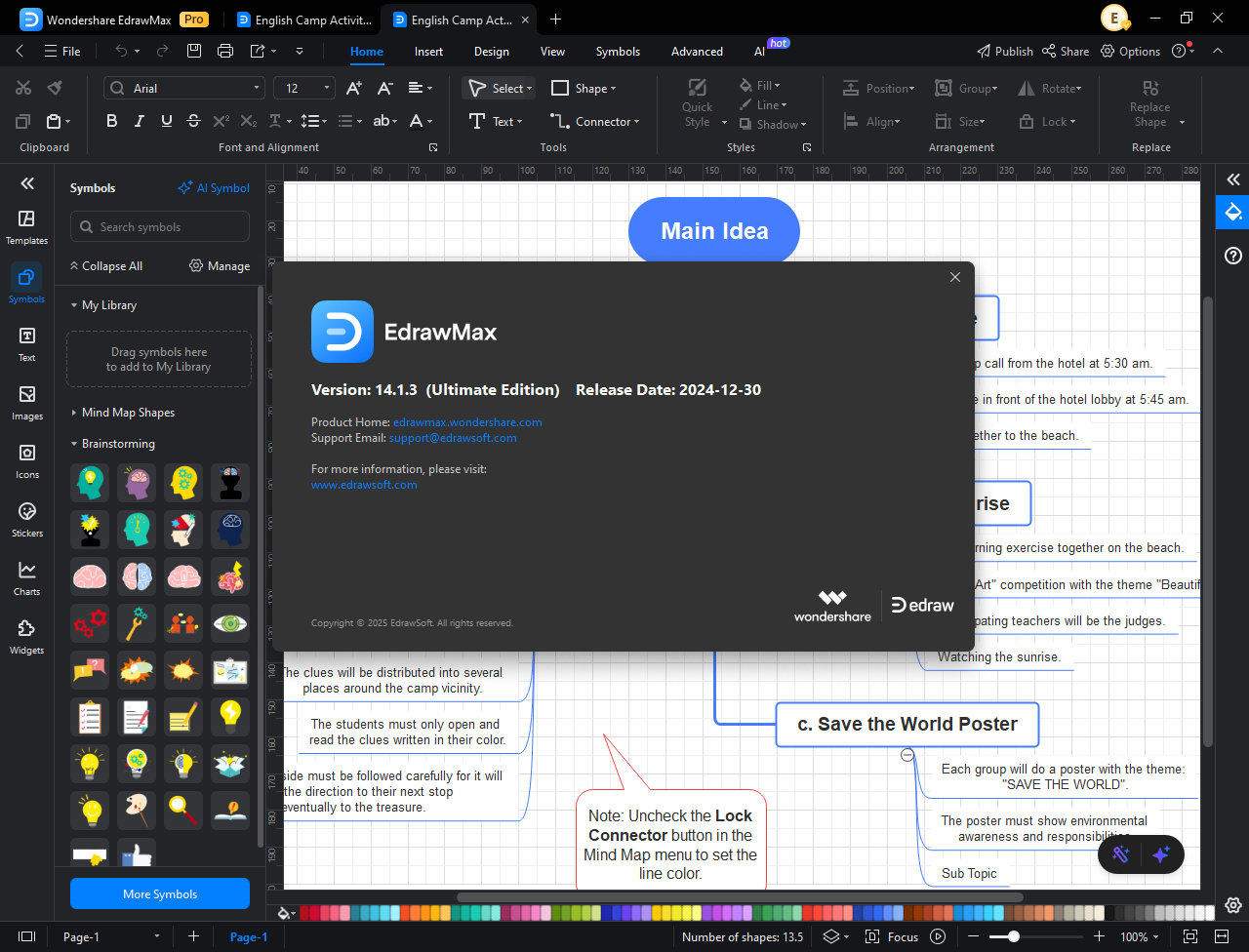1249x952 pixels.
Task: Decrease font size with the A- icon
Action: click(385, 88)
